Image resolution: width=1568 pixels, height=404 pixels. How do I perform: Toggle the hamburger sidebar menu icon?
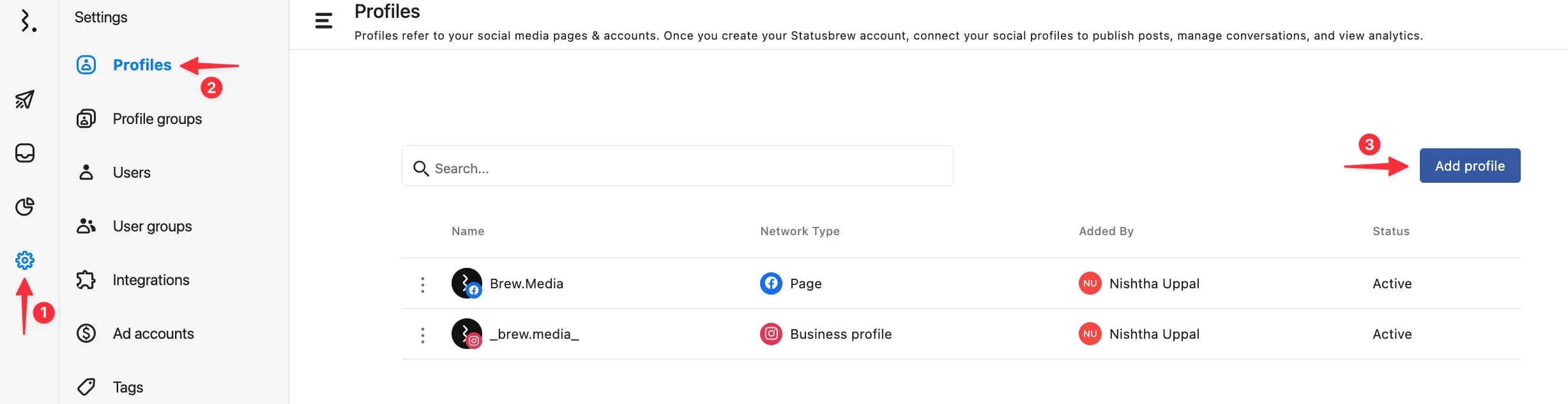tap(324, 21)
